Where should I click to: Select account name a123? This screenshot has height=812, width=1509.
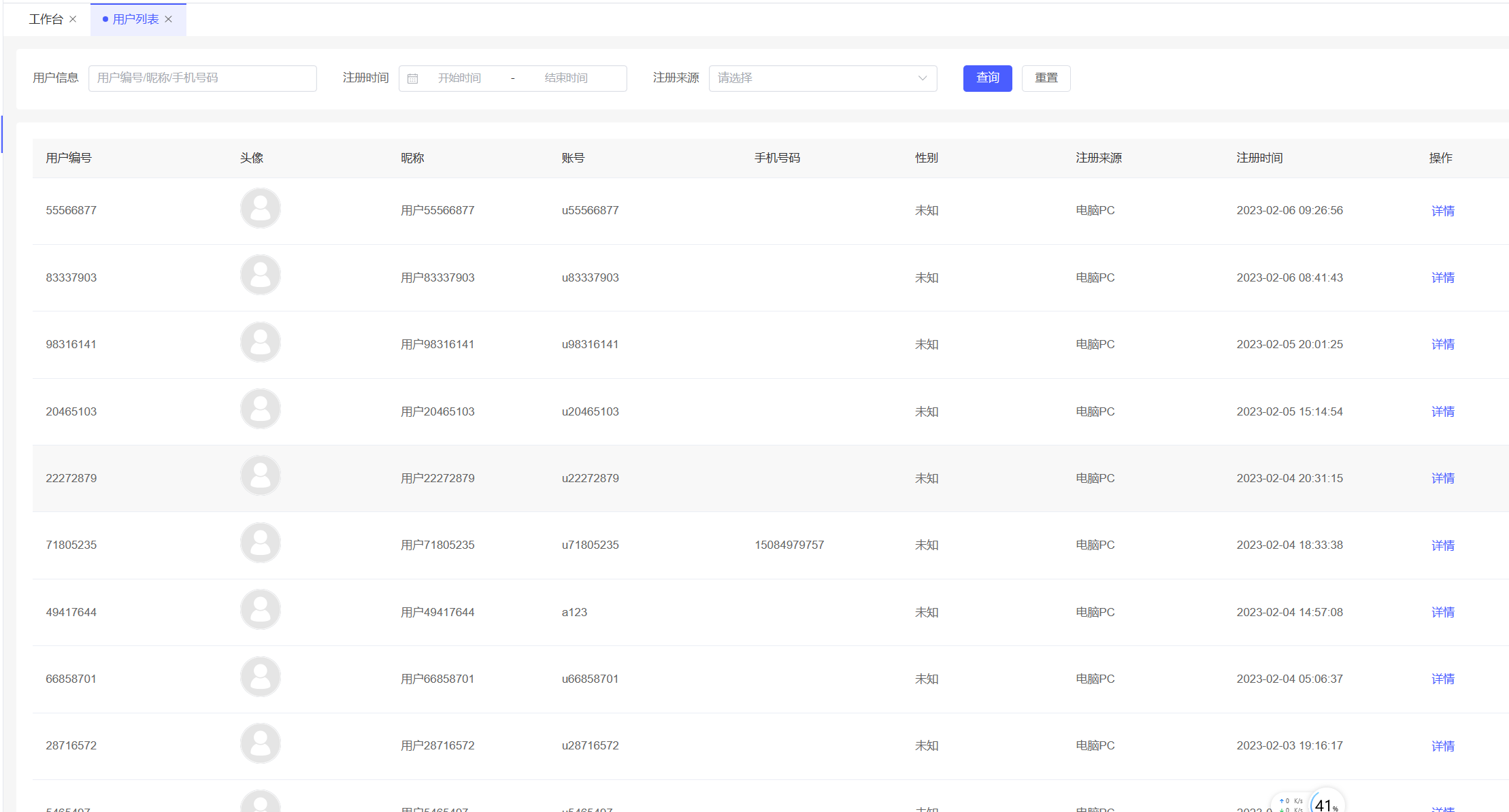574,612
